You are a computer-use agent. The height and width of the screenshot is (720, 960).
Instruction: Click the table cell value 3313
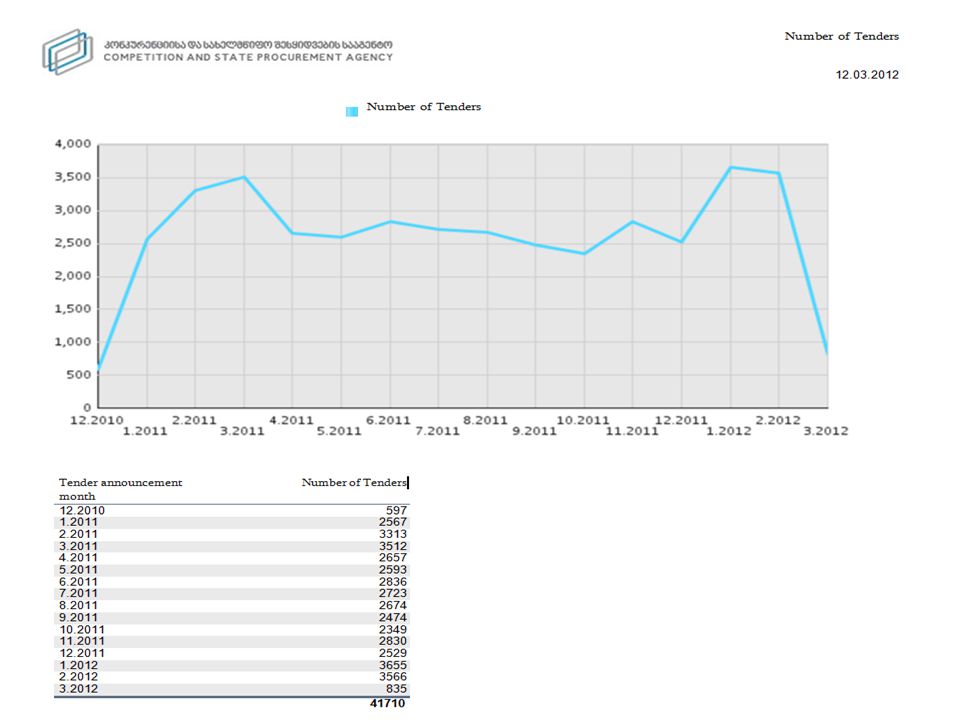click(x=392, y=534)
